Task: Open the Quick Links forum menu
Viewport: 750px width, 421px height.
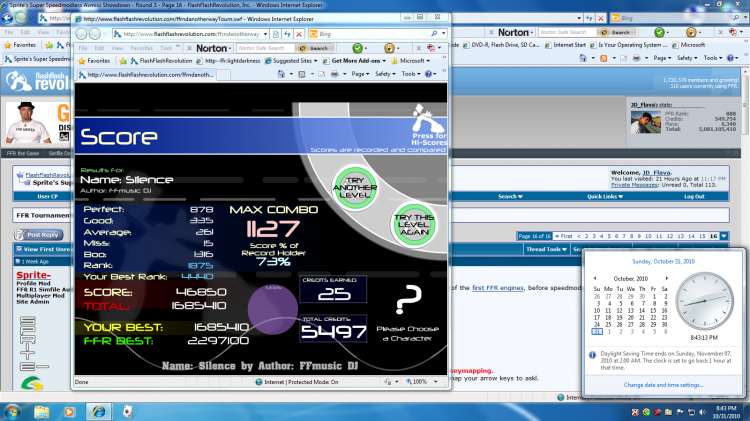Action: click(x=605, y=197)
